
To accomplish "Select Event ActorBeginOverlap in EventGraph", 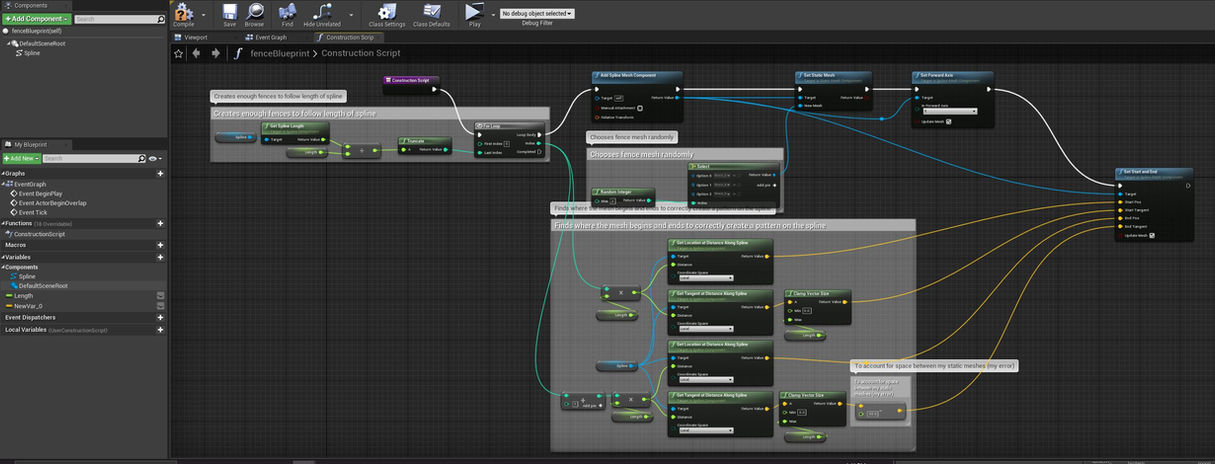I will pyautogui.click(x=49, y=203).
